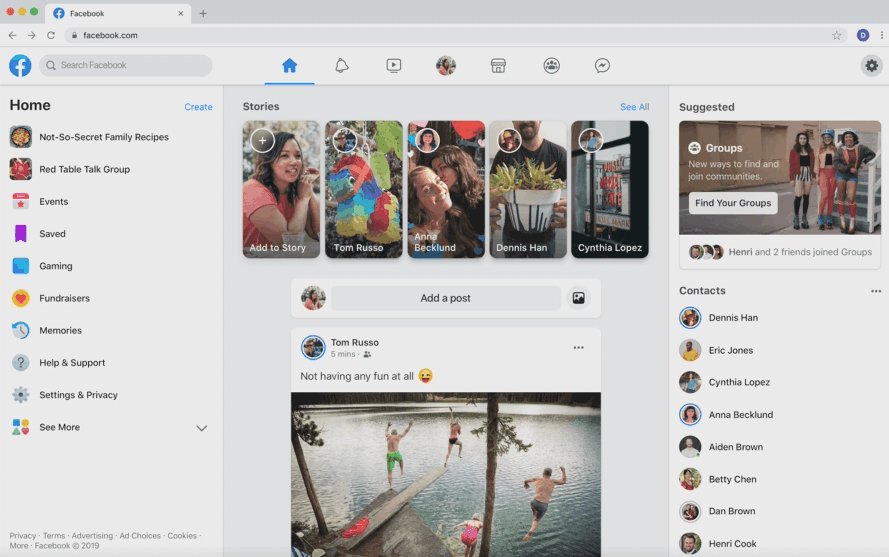Click the photo icon beside Add a post
The width and height of the screenshot is (889, 557).
pyautogui.click(x=578, y=298)
